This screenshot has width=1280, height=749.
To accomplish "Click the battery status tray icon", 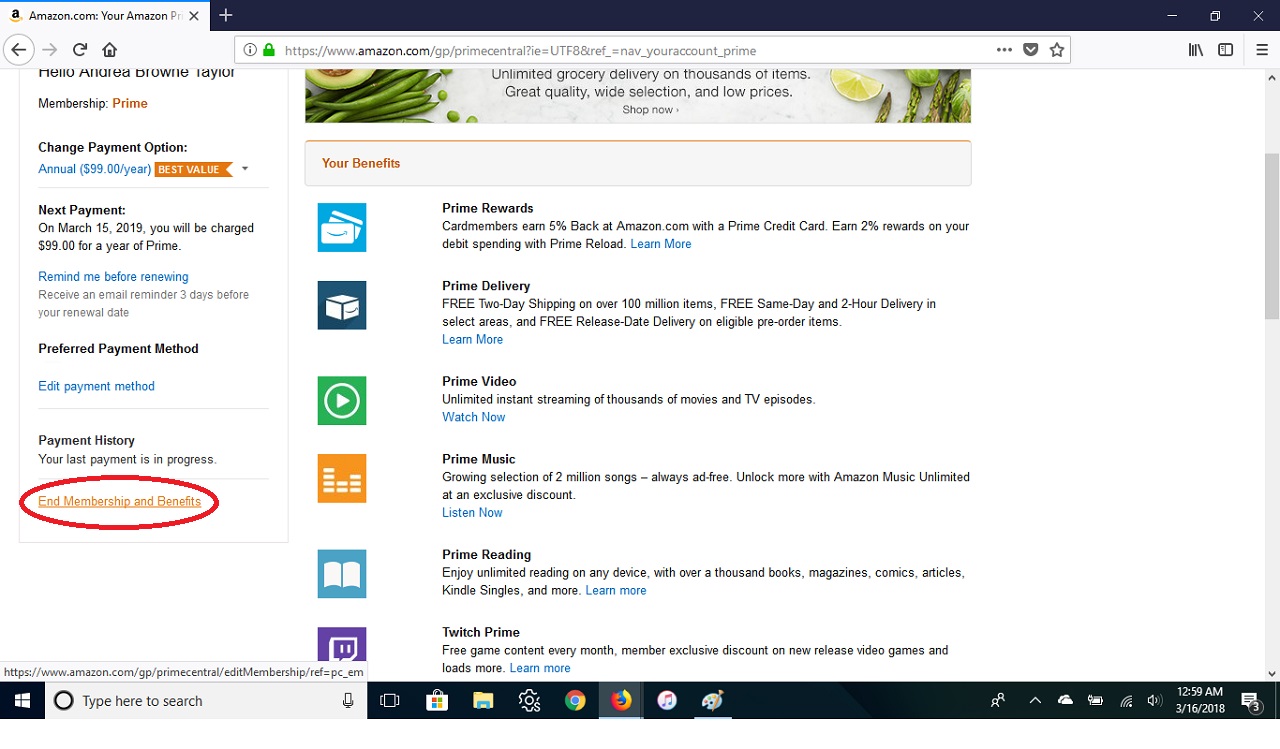I will pos(1096,701).
